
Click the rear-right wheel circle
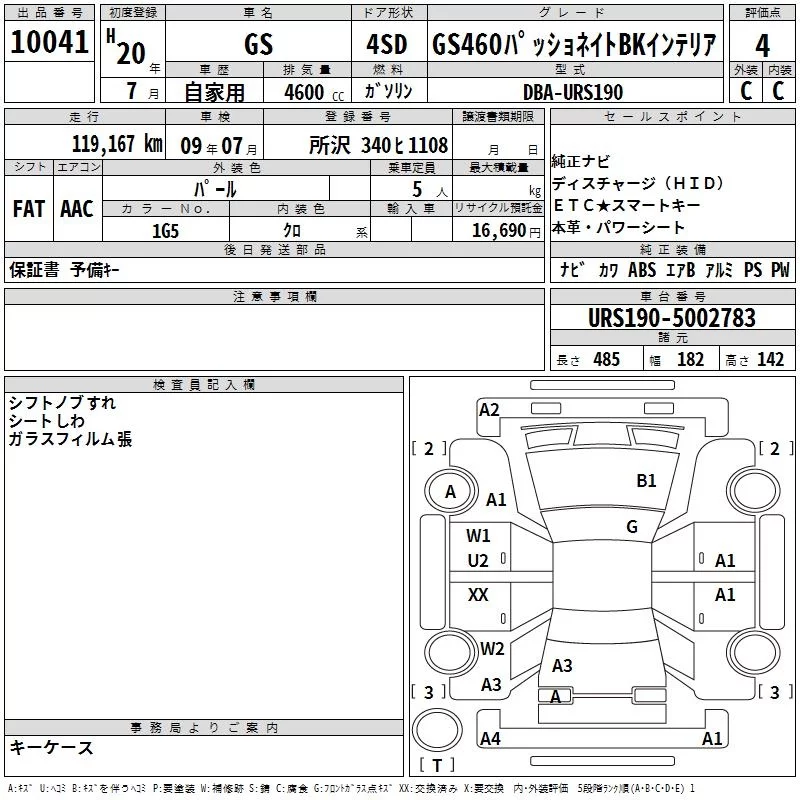tap(754, 652)
